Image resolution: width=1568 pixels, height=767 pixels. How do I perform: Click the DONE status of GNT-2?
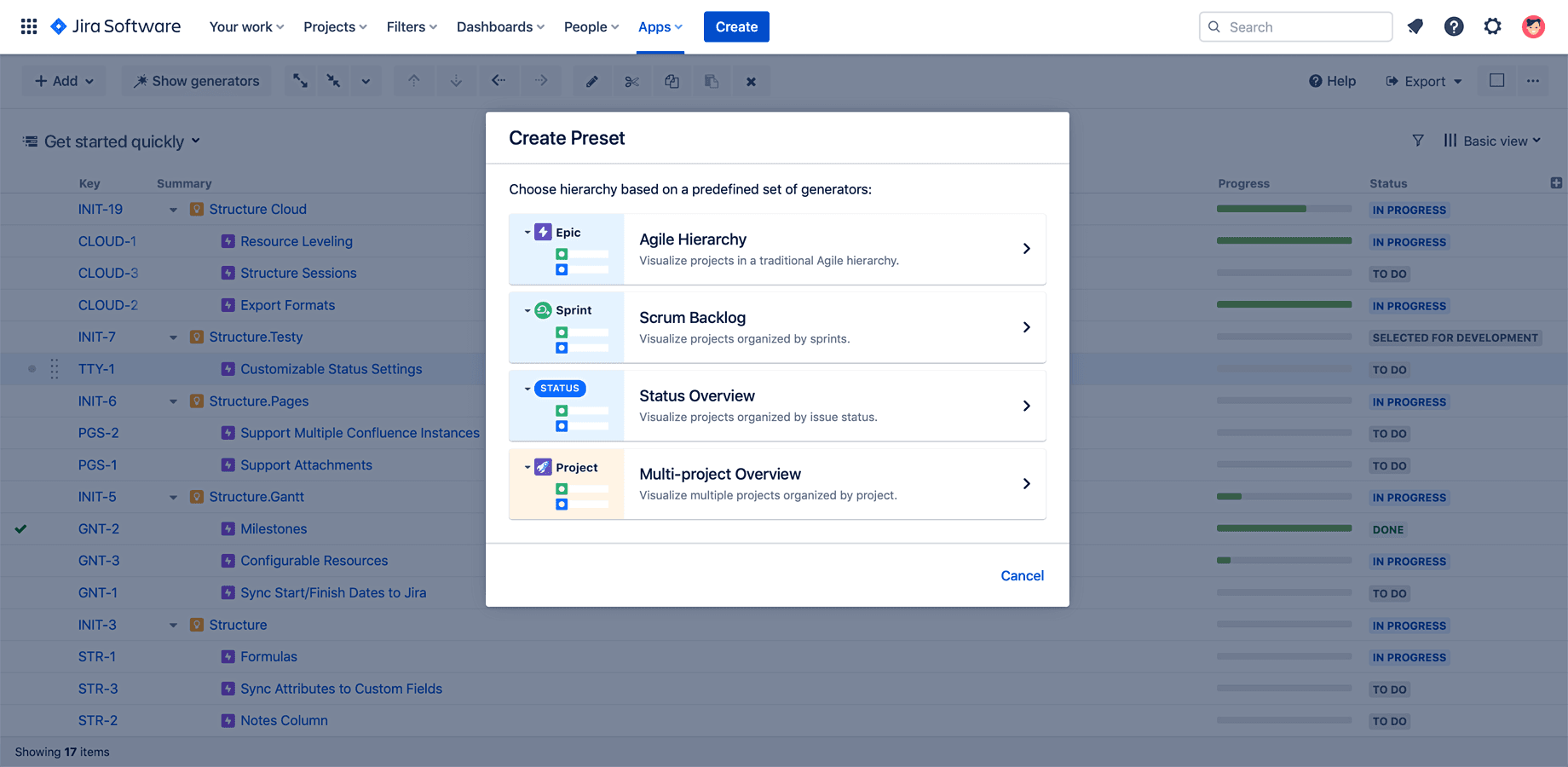[x=1388, y=529]
